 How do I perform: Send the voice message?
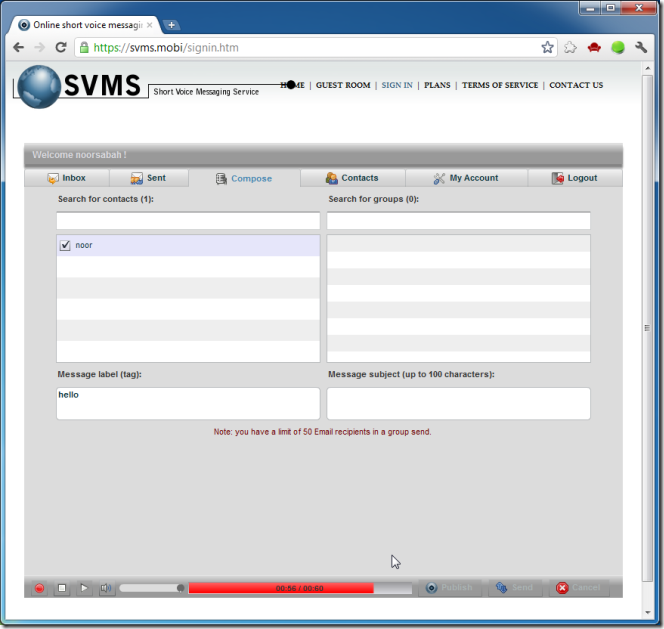[515, 587]
